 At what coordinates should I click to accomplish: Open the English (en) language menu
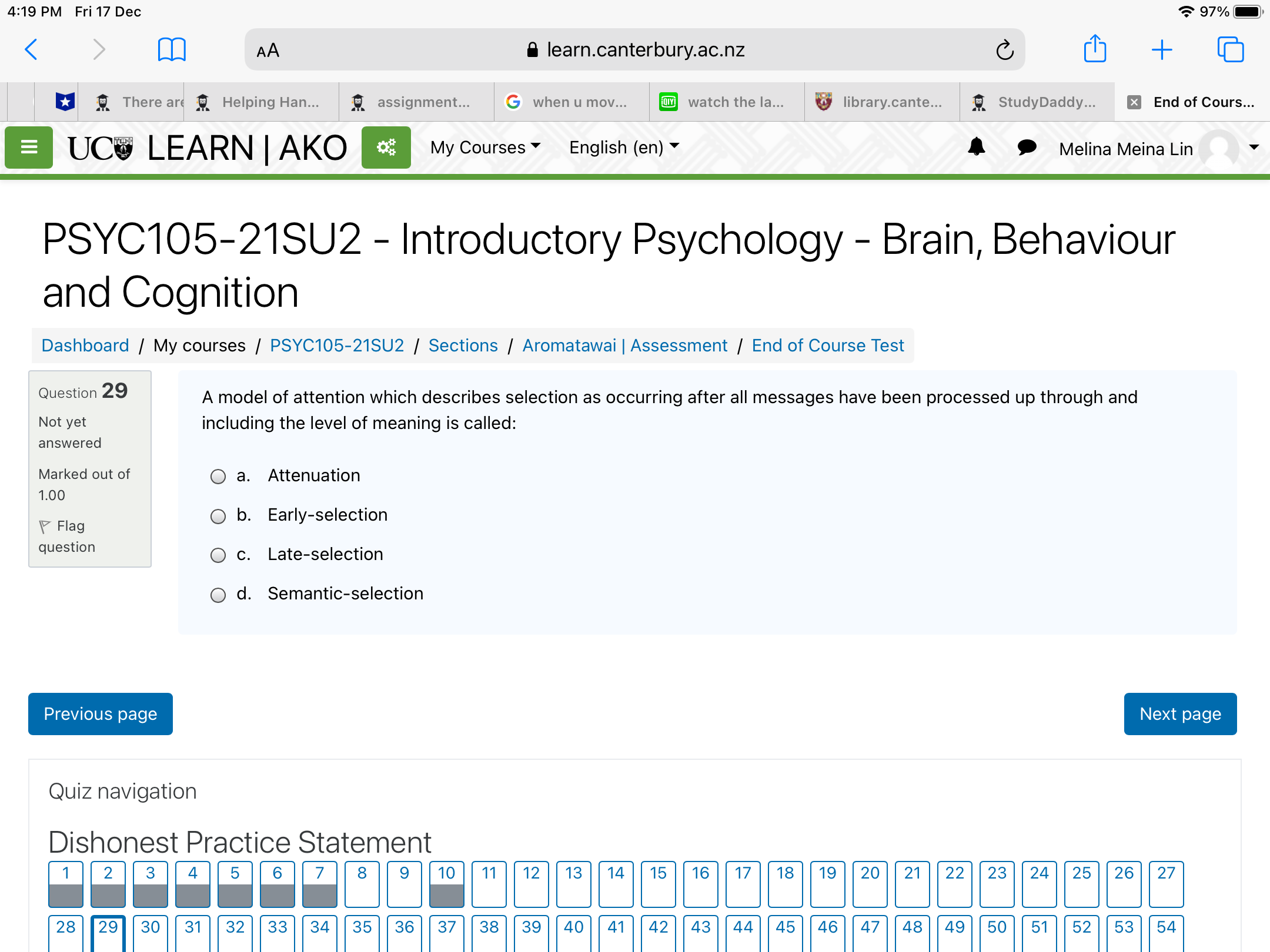(623, 147)
